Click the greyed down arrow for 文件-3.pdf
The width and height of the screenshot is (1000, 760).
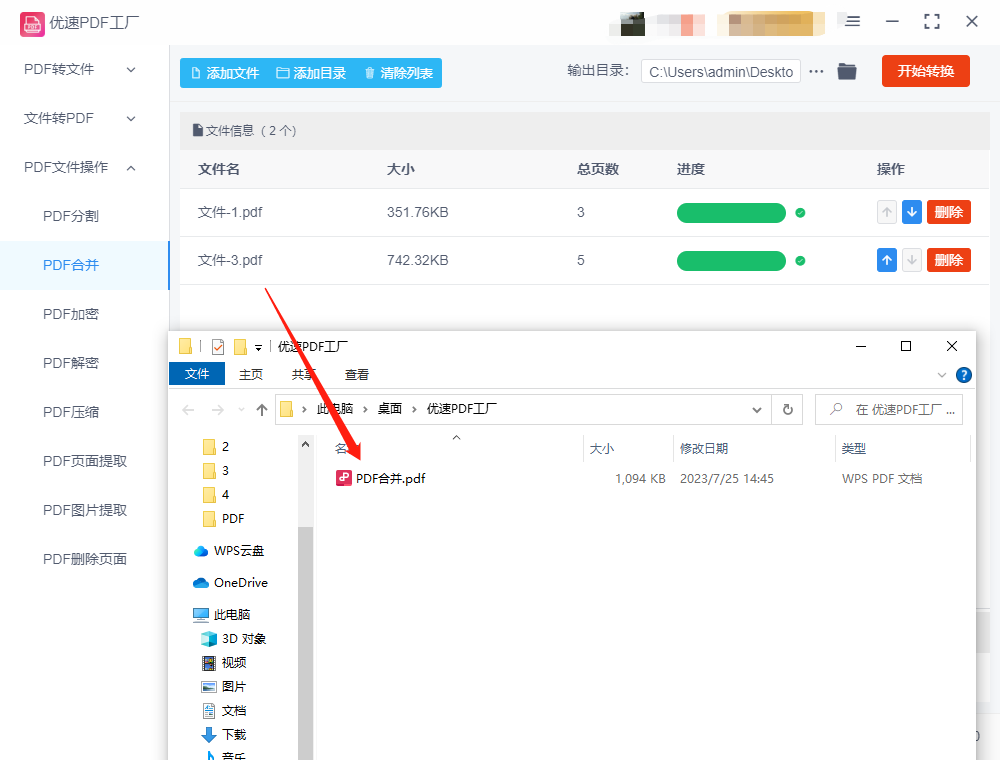[x=912, y=260]
